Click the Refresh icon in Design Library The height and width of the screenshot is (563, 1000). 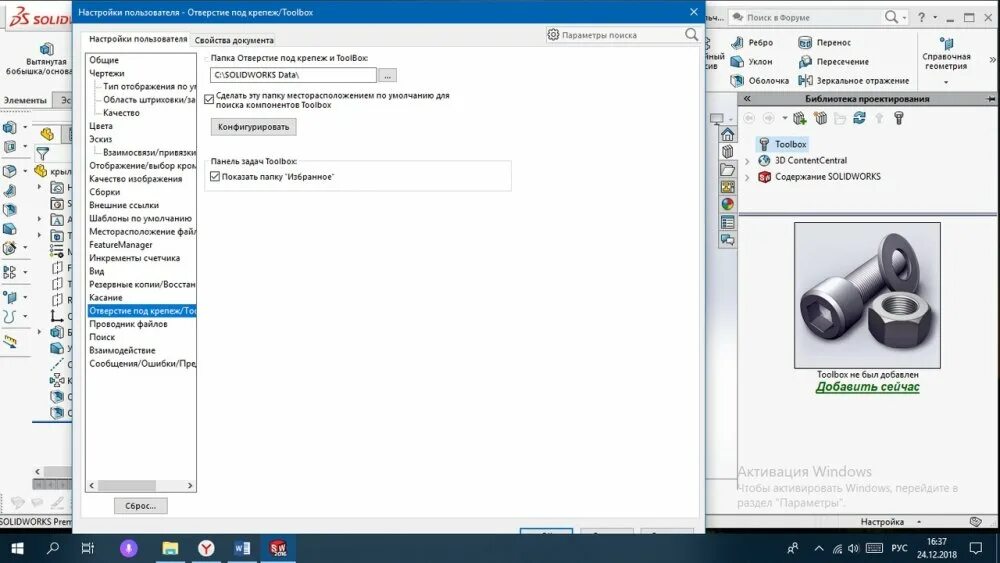tap(860, 118)
